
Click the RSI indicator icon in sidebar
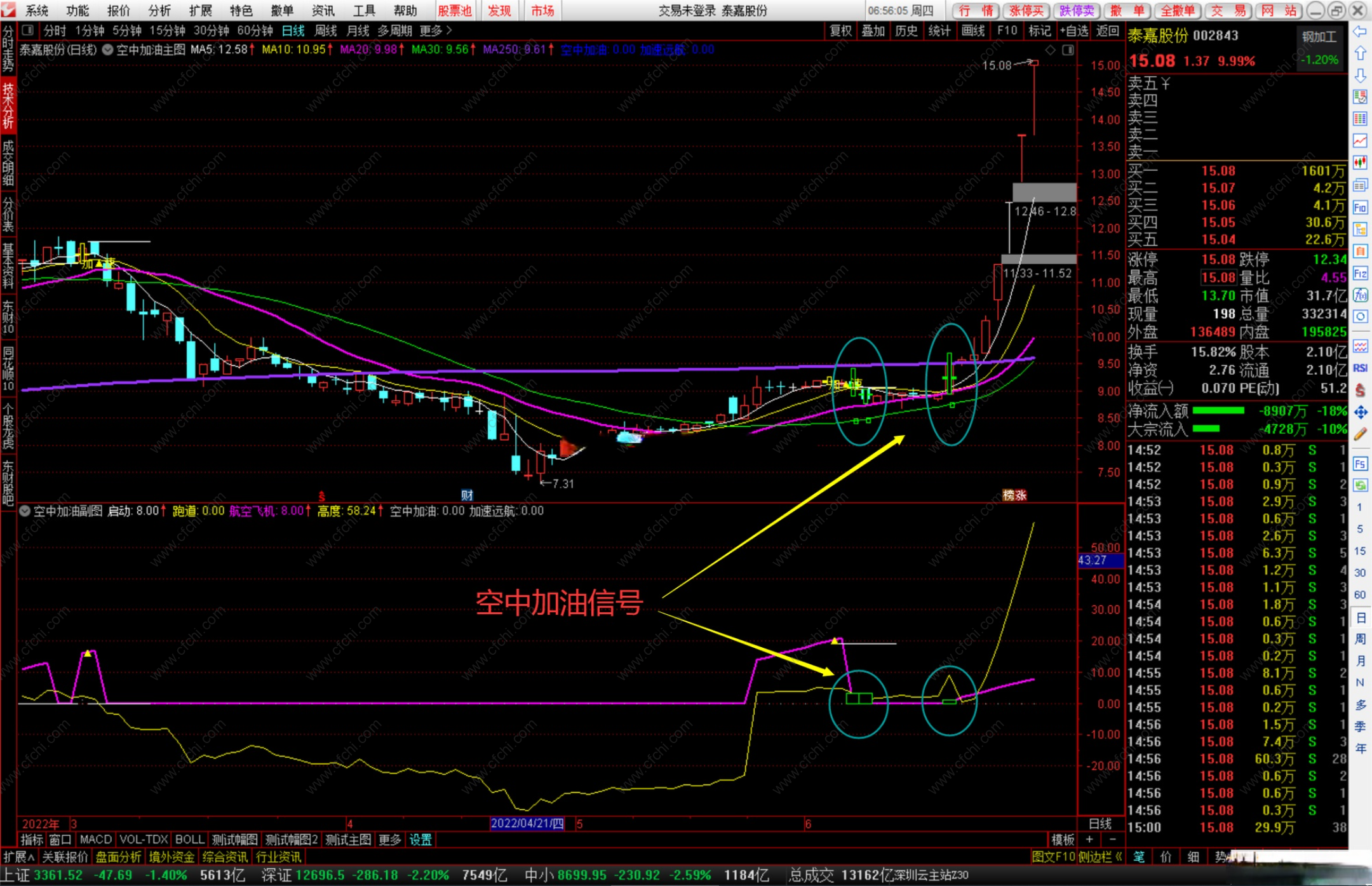click(x=1360, y=368)
